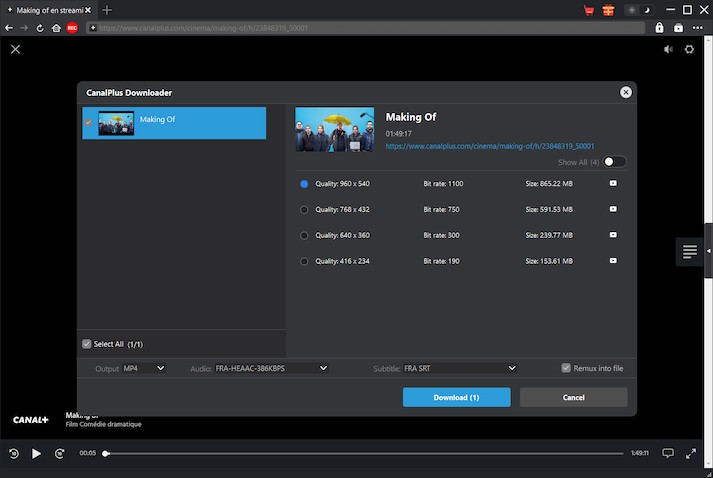
Task: Click the Bit rate: 750 text
Action: tap(441, 210)
